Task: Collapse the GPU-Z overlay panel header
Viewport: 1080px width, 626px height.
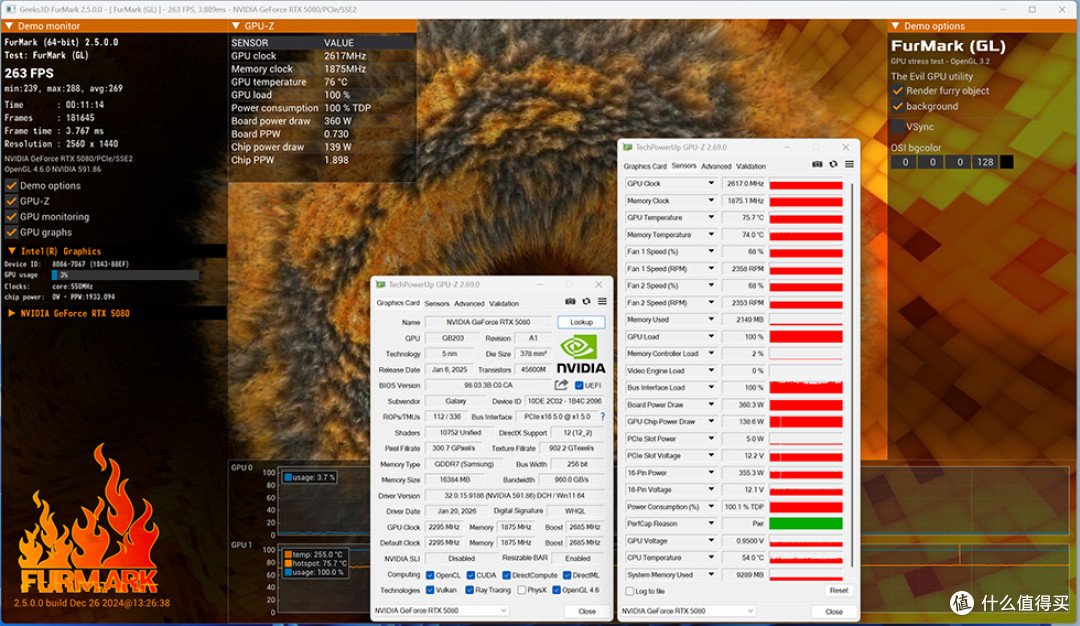Action: 236,26
